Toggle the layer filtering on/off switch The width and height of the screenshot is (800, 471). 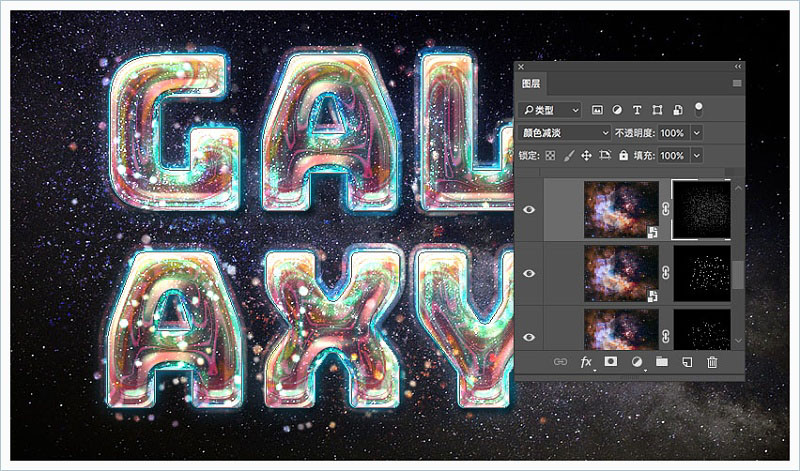[698, 109]
